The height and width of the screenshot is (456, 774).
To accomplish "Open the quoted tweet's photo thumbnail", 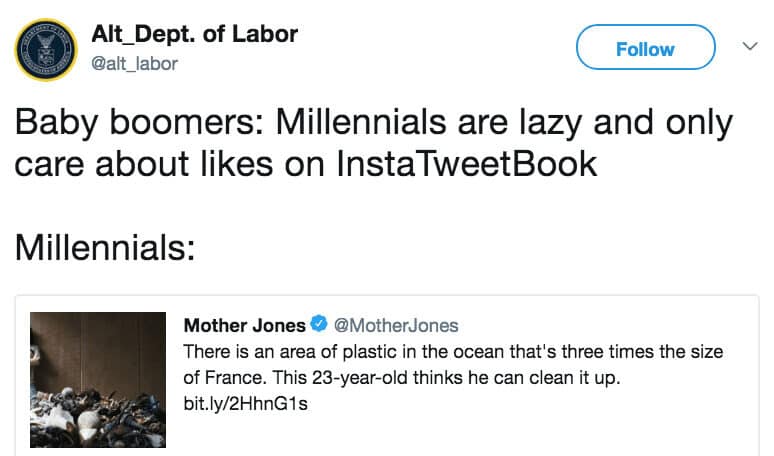I will pos(97,379).
